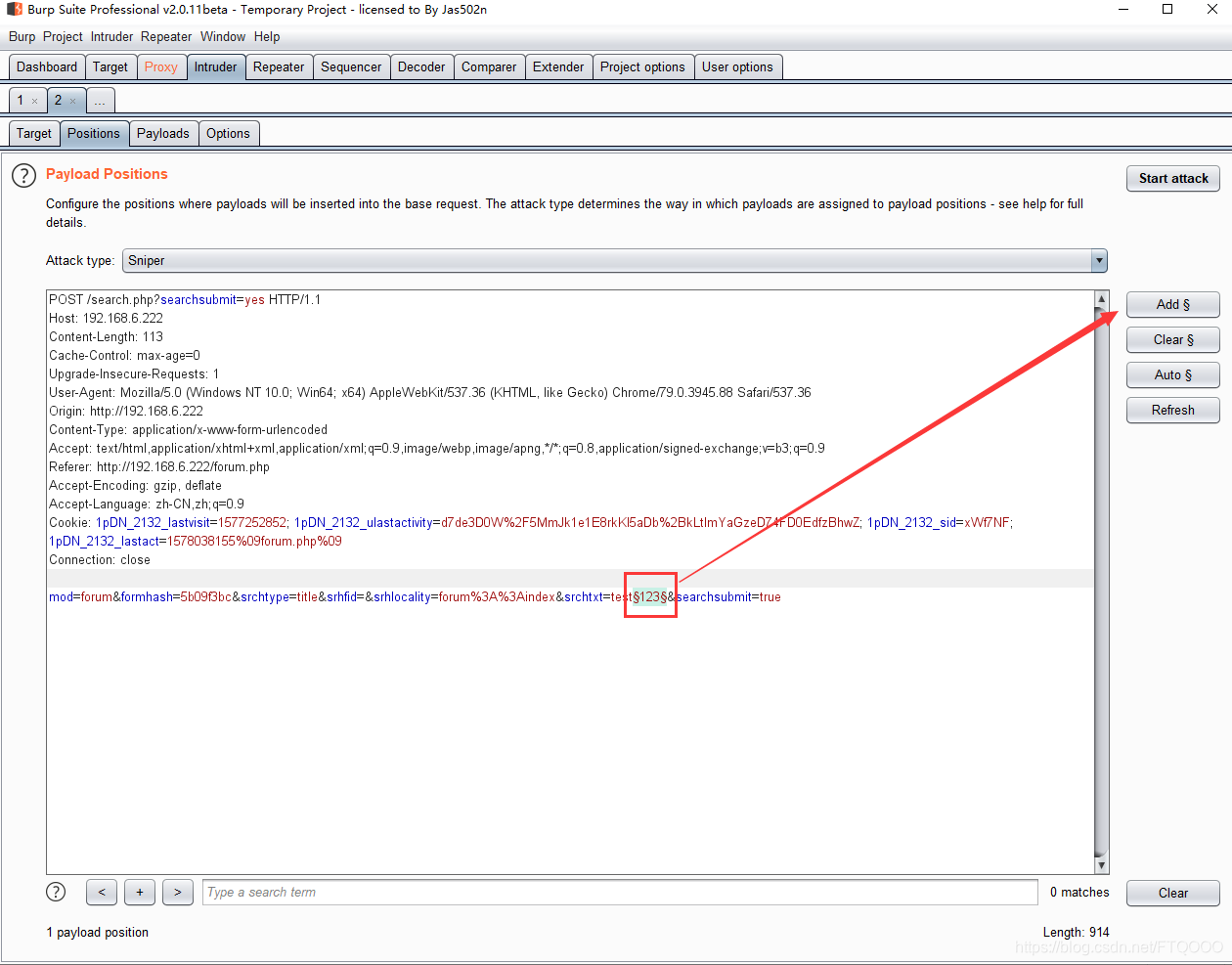Open the Project options tab
This screenshot has height=965, width=1232.
642,67
